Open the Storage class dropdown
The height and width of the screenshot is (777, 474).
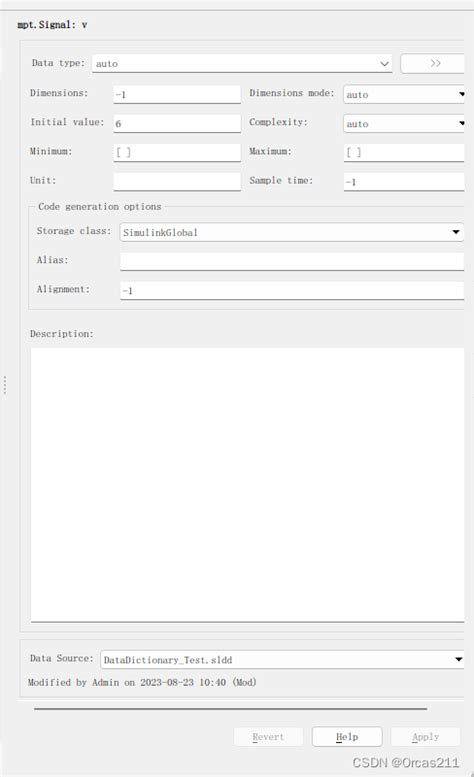(x=292, y=232)
